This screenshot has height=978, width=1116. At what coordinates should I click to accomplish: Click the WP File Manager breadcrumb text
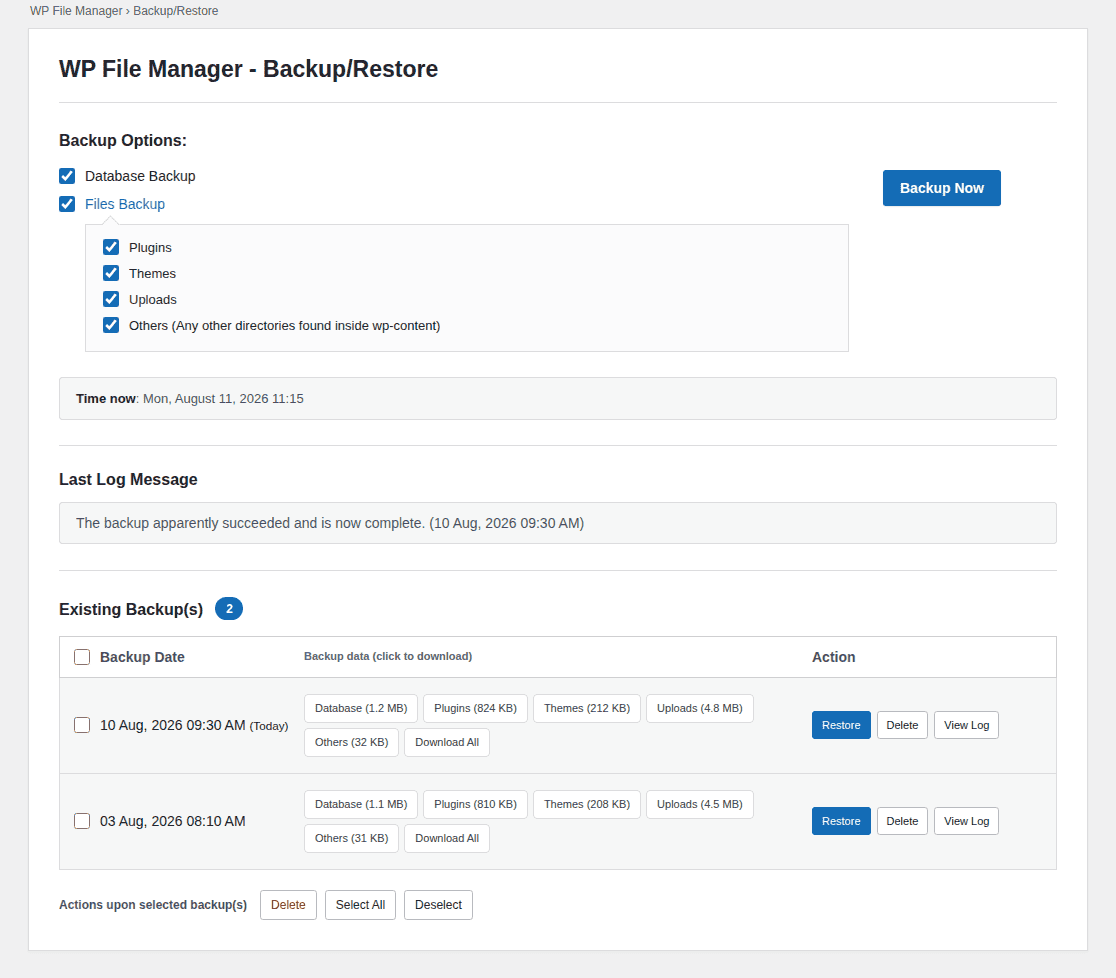(76, 11)
